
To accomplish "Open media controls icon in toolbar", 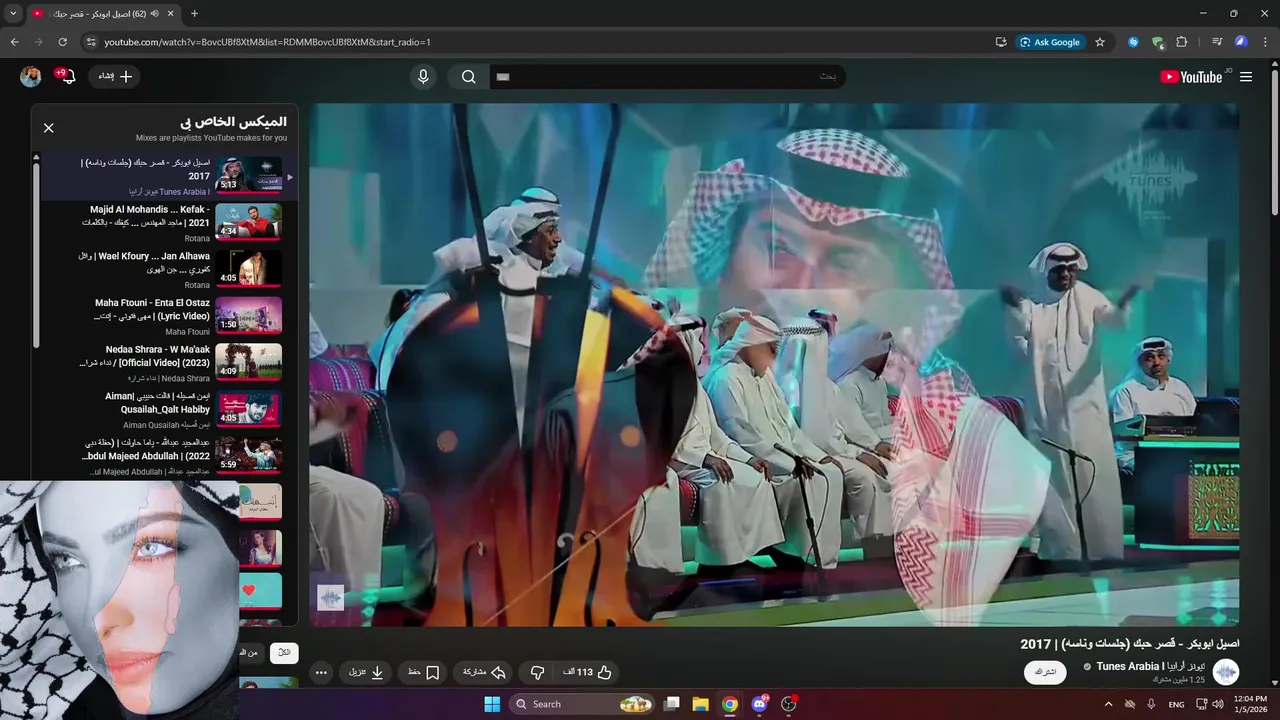I will tap(1217, 42).
